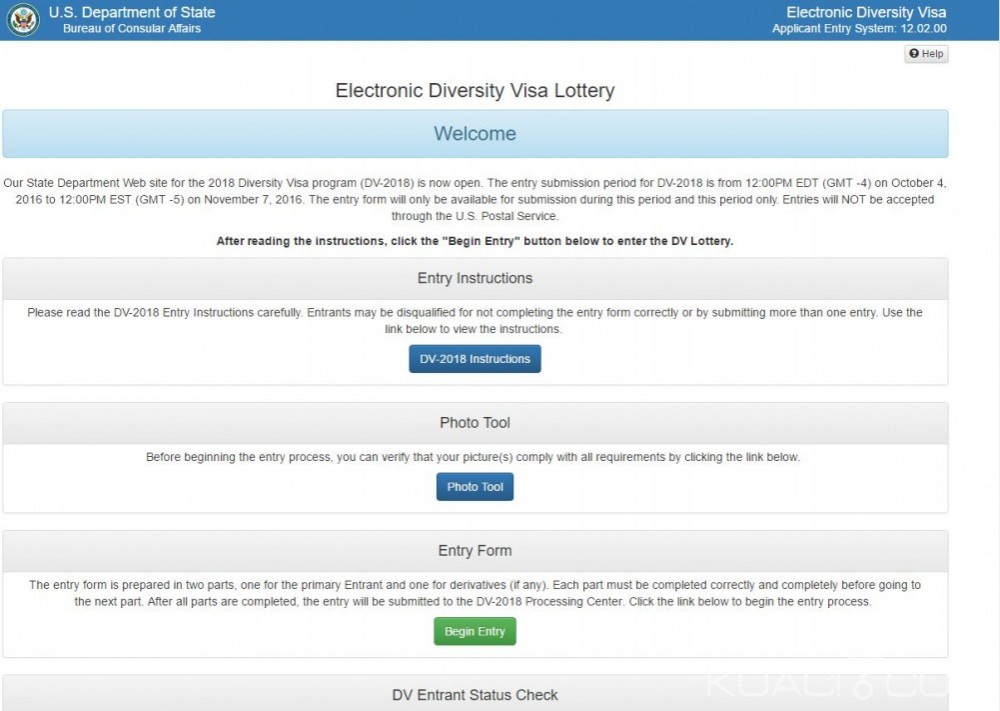Click the bold "After reading the instructions" line
Viewport: 1000px width, 711px height.
[474, 242]
